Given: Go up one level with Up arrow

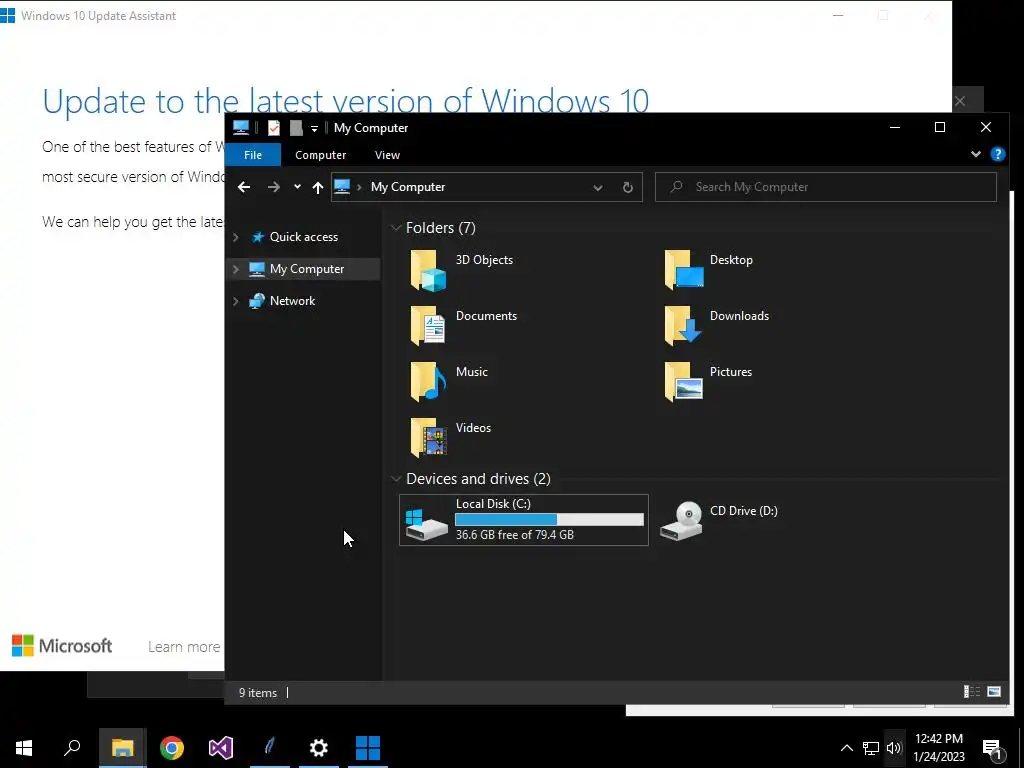Looking at the screenshot, I should [318, 187].
